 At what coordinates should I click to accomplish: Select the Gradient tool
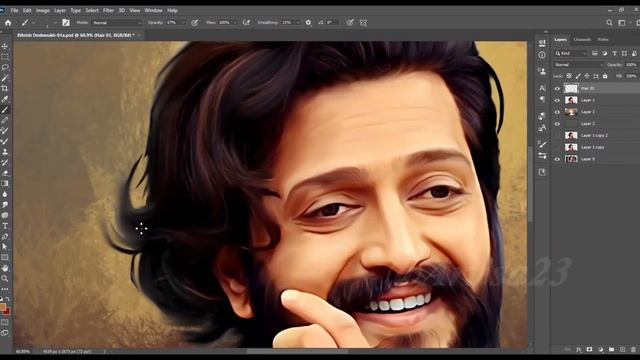pyautogui.click(x=5, y=184)
